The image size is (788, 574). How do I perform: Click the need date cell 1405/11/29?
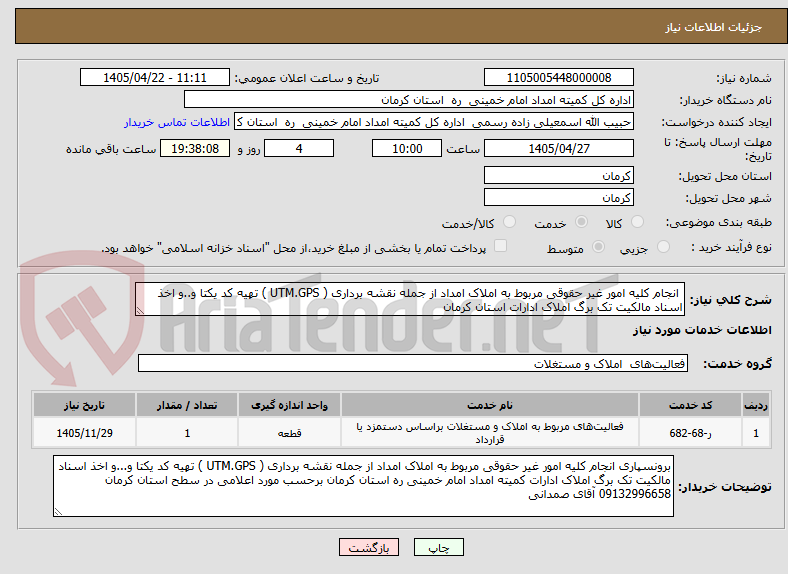coord(84,432)
